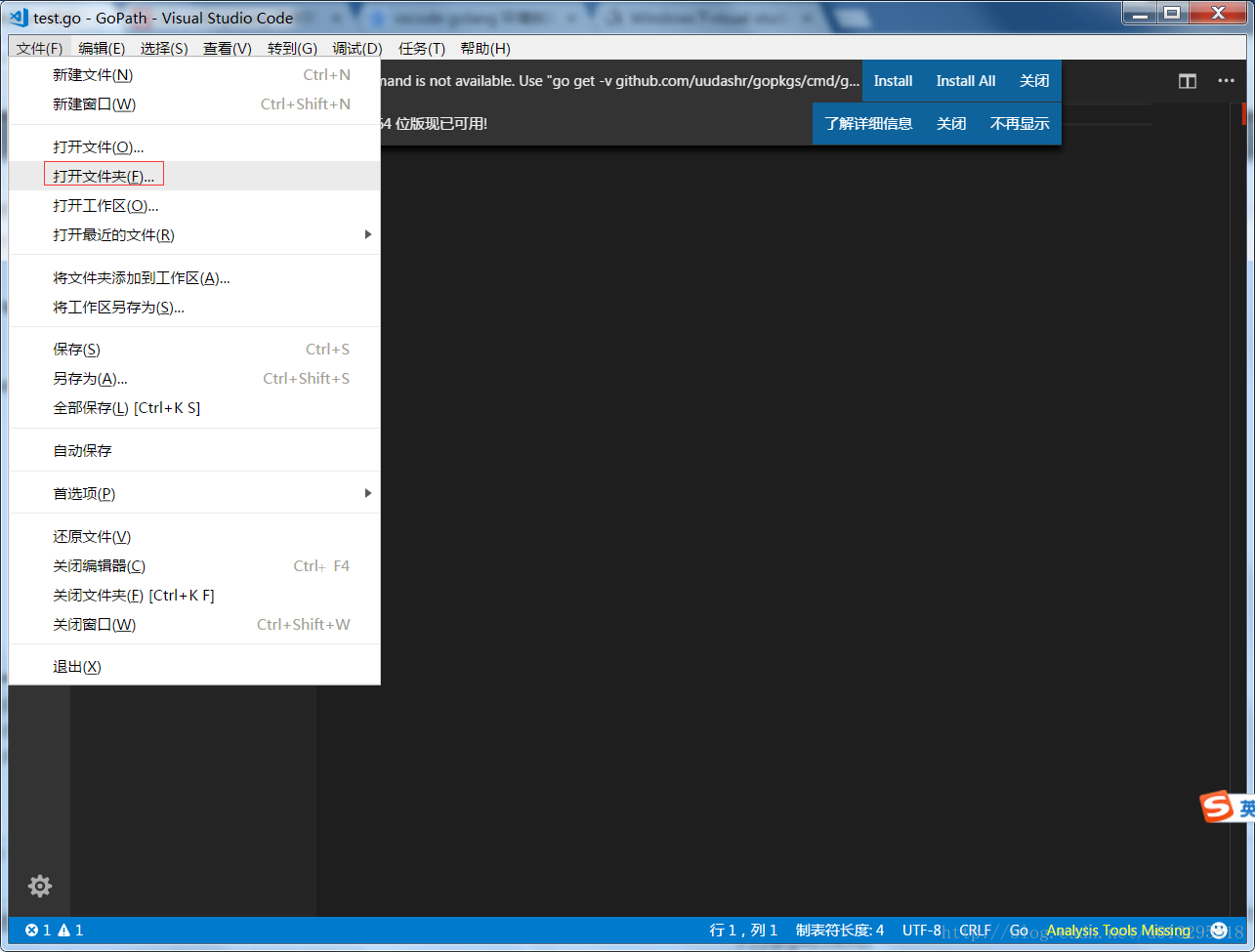Image resolution: width=1255 pixels, height=952 pixels.
Task: Click 不再显示 button
Action: (1020, 124)
